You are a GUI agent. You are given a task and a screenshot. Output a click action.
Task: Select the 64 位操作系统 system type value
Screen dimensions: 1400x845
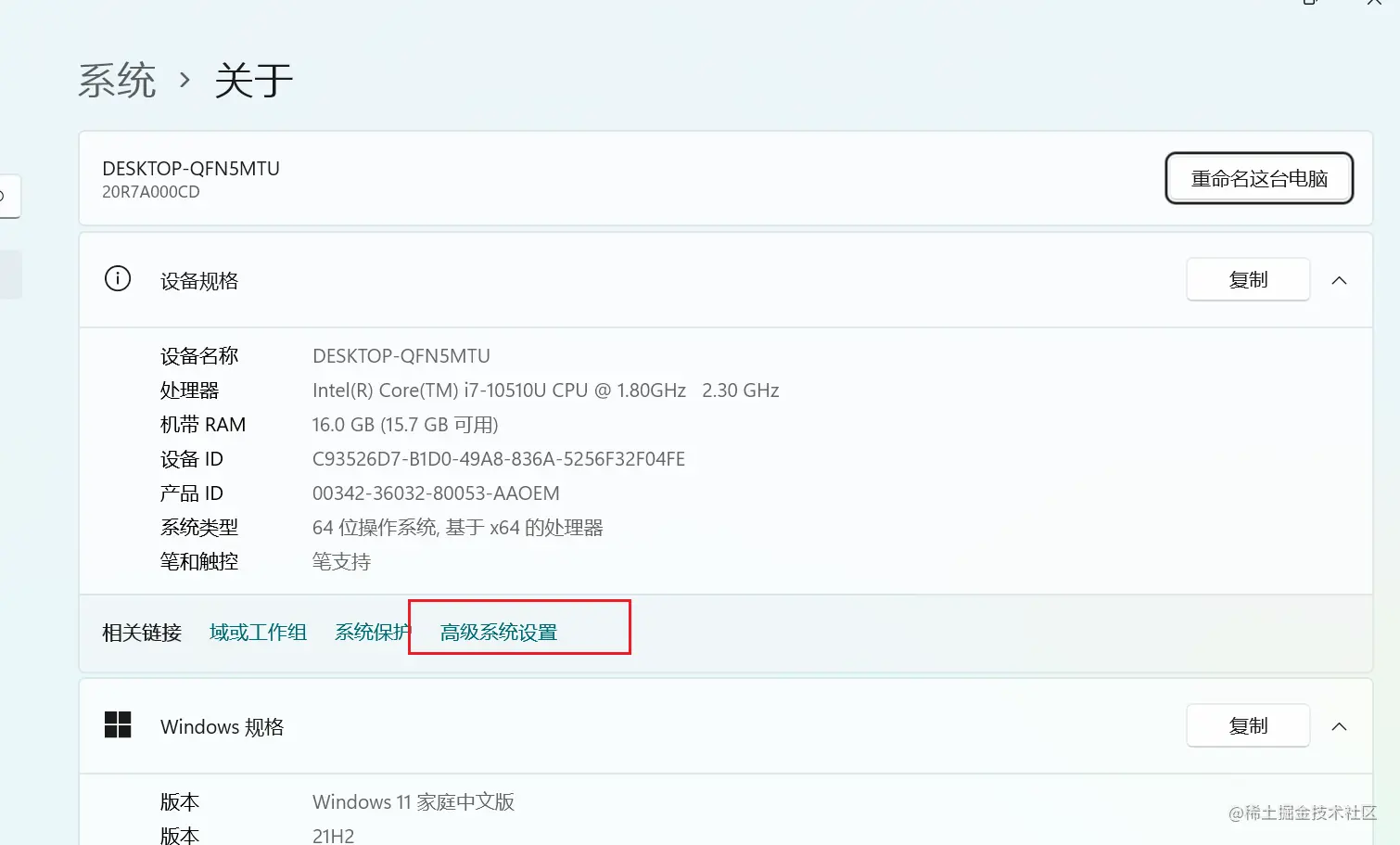(458, 528)
